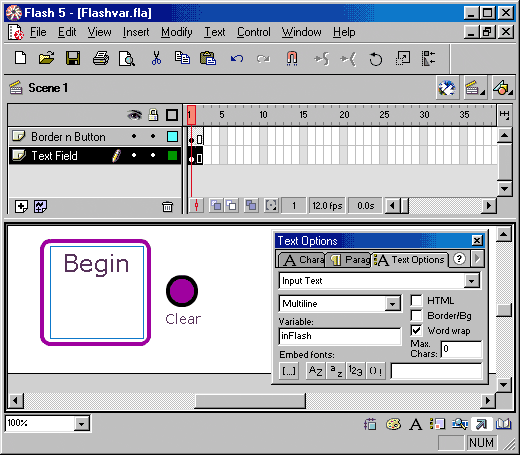Toggle the Border/Bg checkbox
Image resolution: width=520 pixels, height=455 pixels.
point(416,315)
